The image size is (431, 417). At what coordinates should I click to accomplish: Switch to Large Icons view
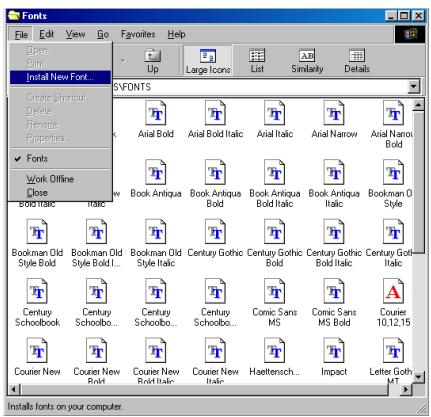(208, 61)
